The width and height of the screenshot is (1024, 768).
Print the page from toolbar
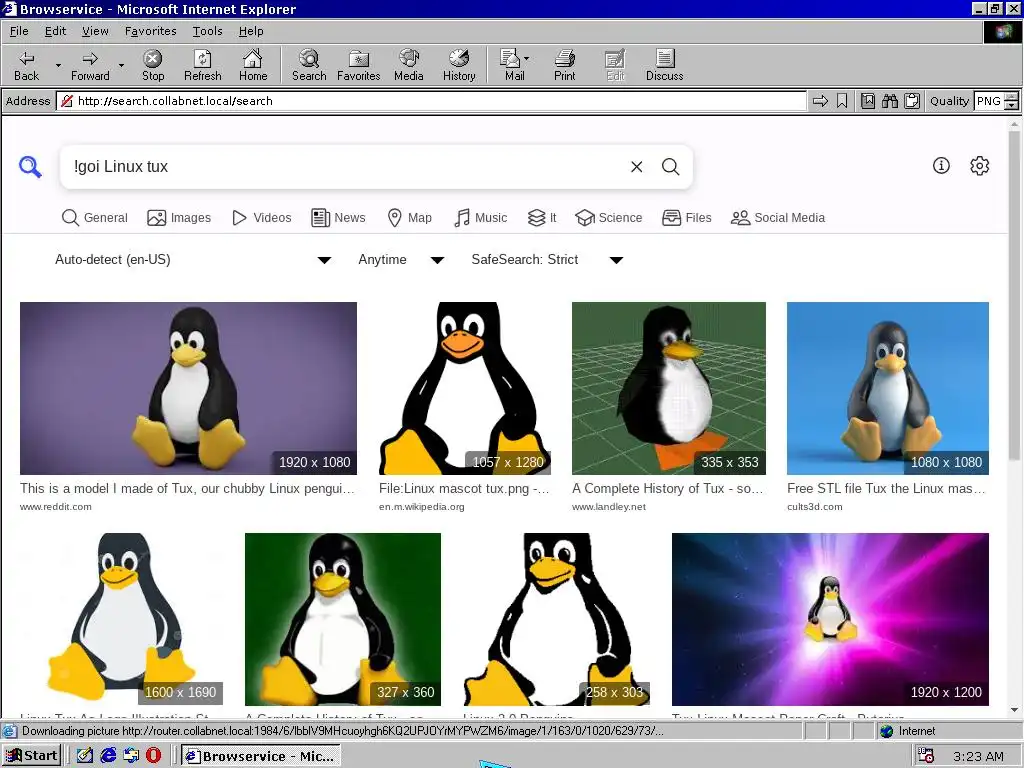(x=564, y=65)
